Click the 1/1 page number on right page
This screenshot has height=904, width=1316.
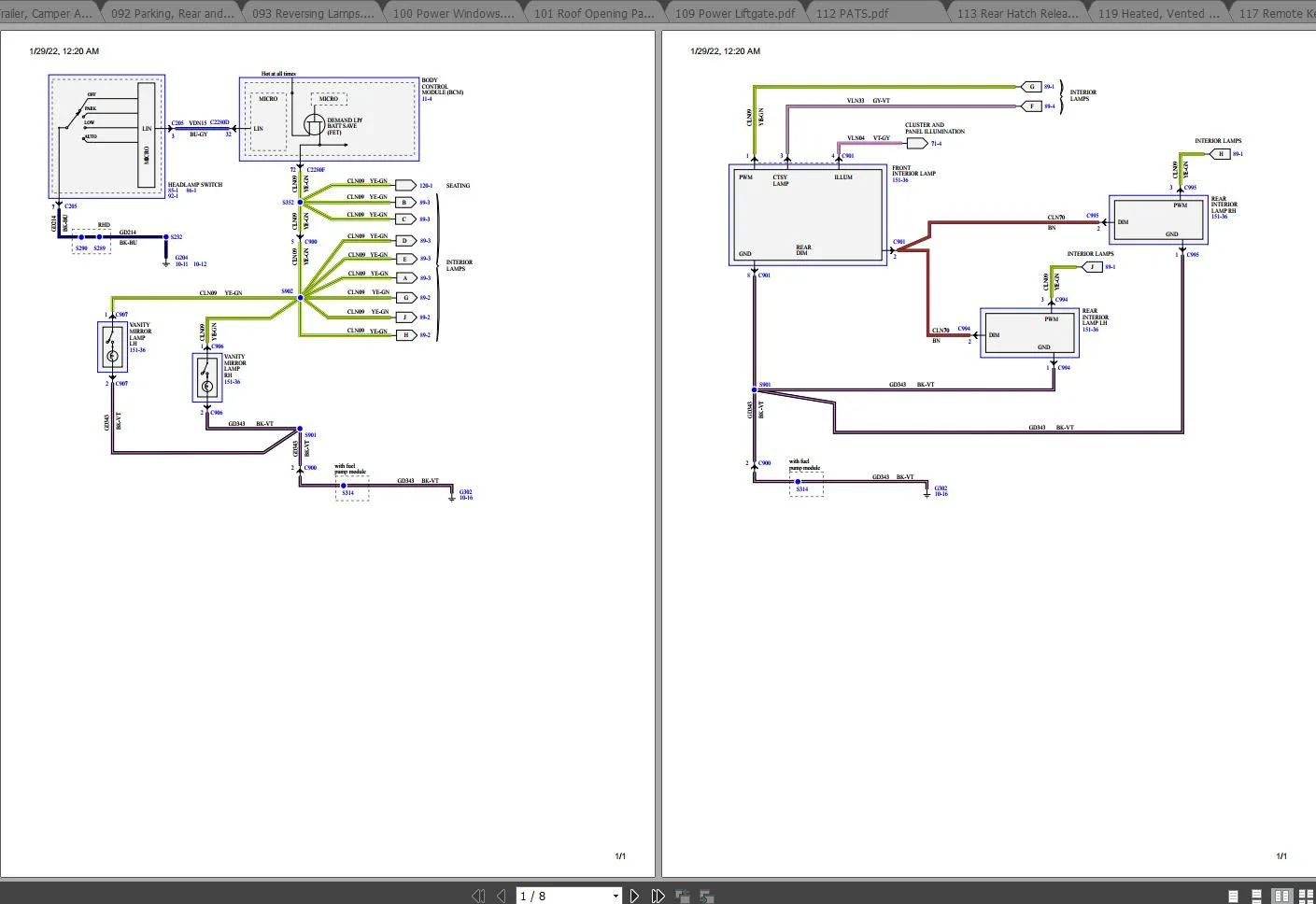pos(1281,855)
